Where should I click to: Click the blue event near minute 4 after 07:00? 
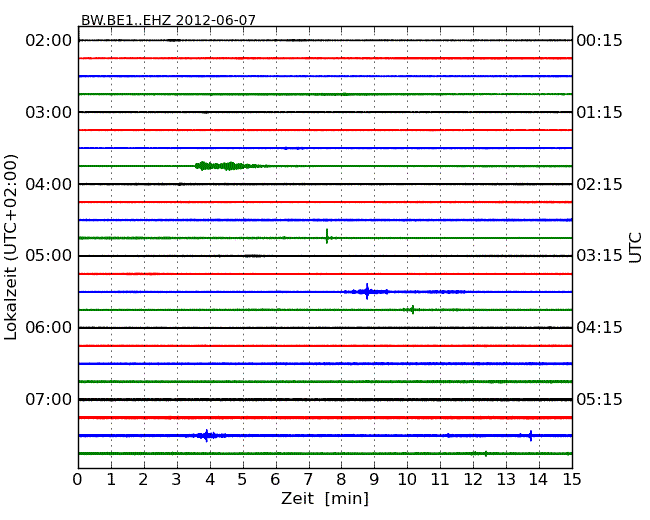click(x=206, y=435)
